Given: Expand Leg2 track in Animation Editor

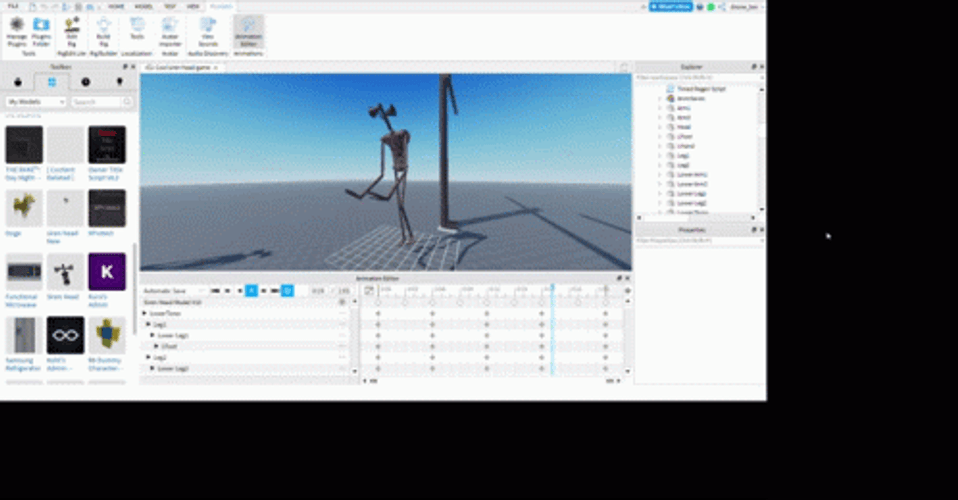Looking at the screenshot, I should [148, 357].
